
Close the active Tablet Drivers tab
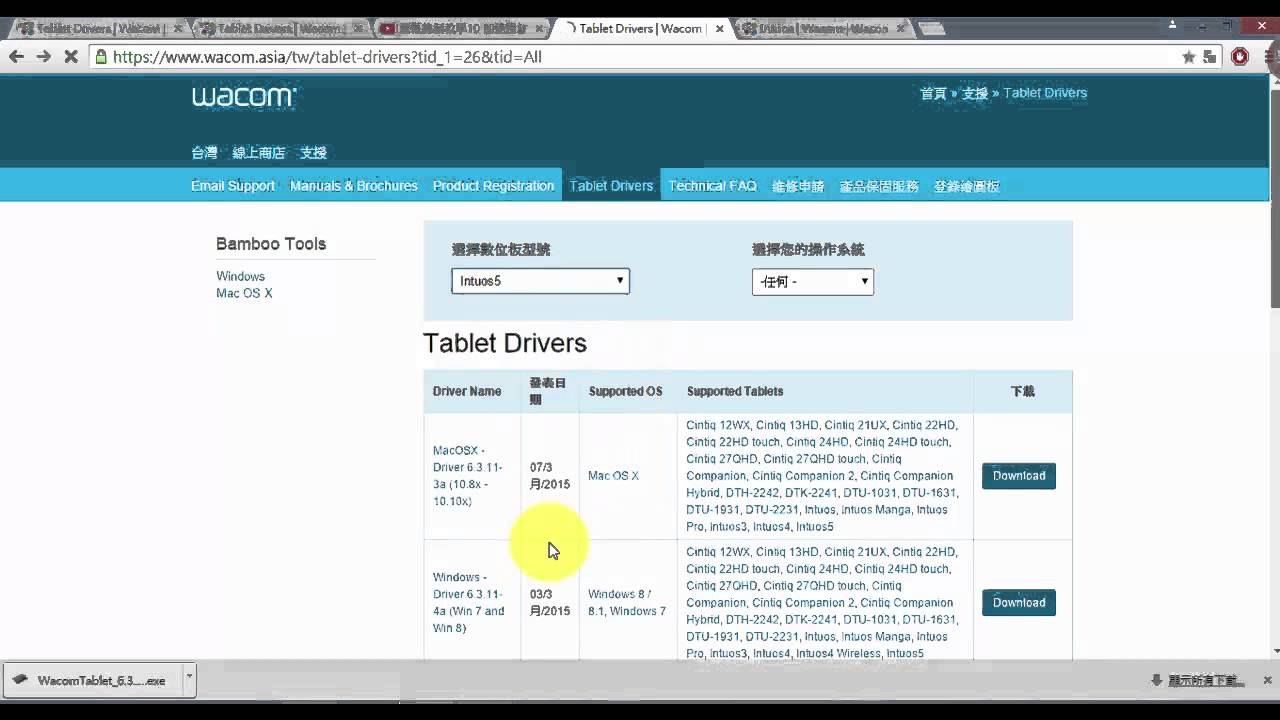[719, 28]
